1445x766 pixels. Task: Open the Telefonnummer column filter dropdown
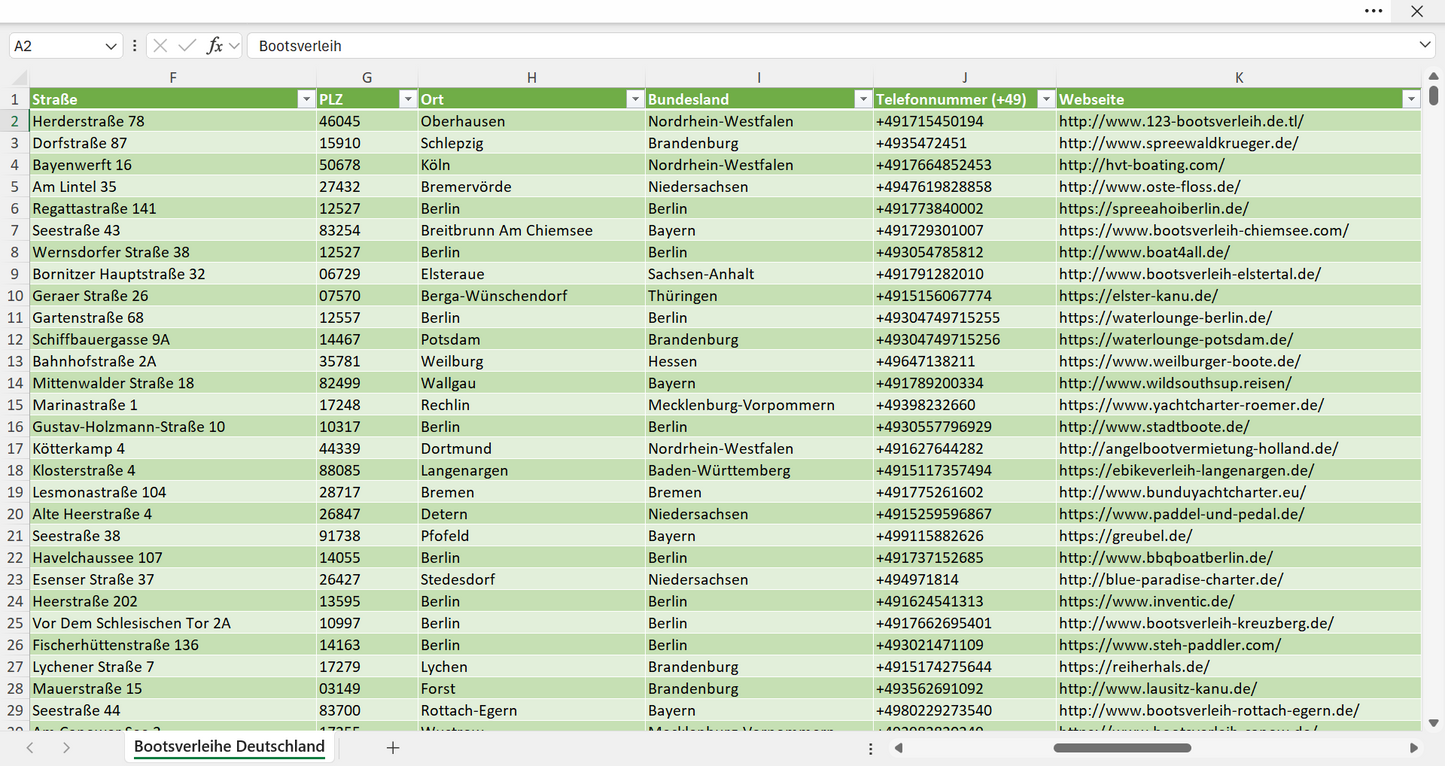click(x=1046, y=99)
